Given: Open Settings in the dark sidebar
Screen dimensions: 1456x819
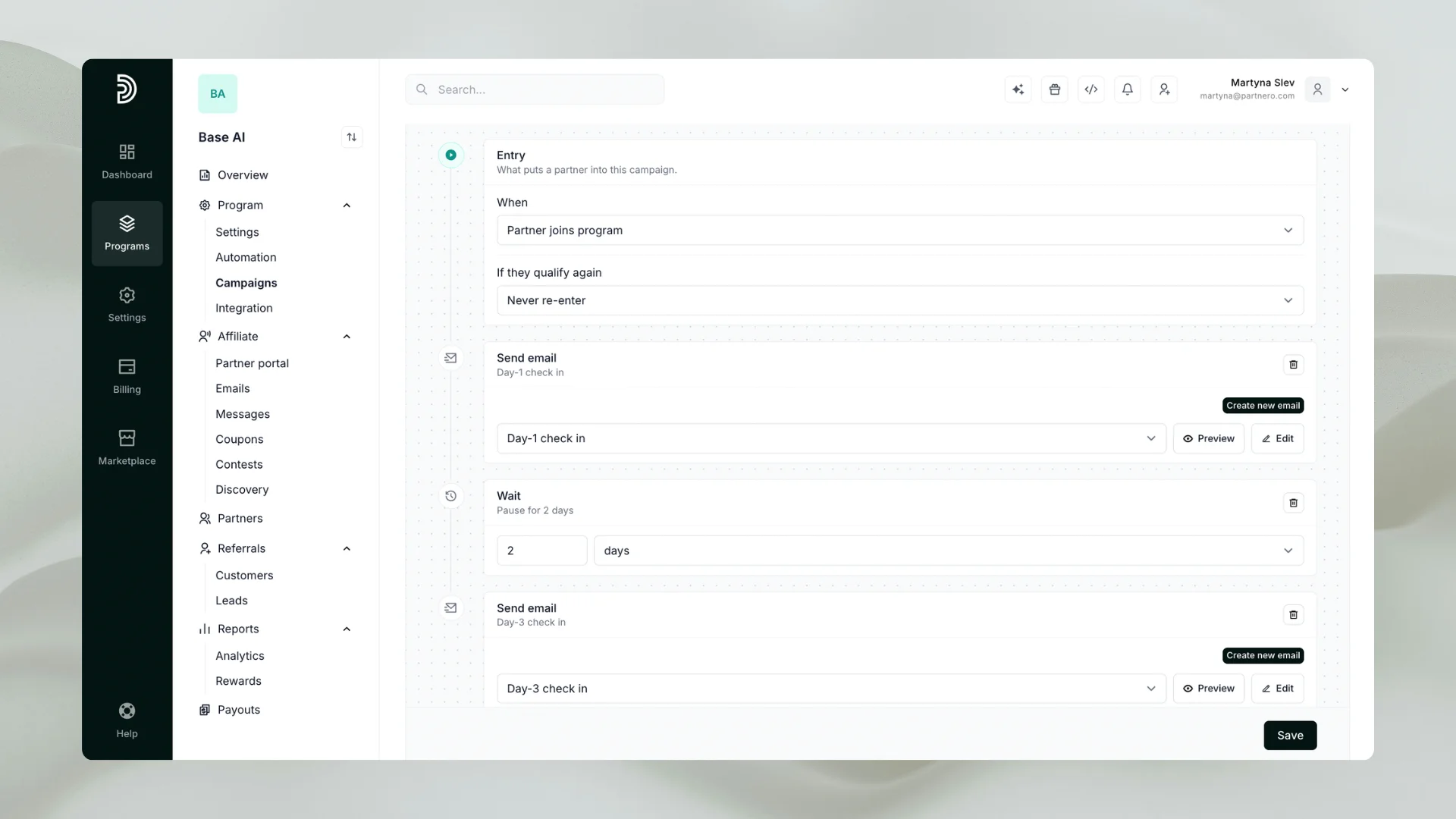Looking at the screenshot, I should (127, 305).
